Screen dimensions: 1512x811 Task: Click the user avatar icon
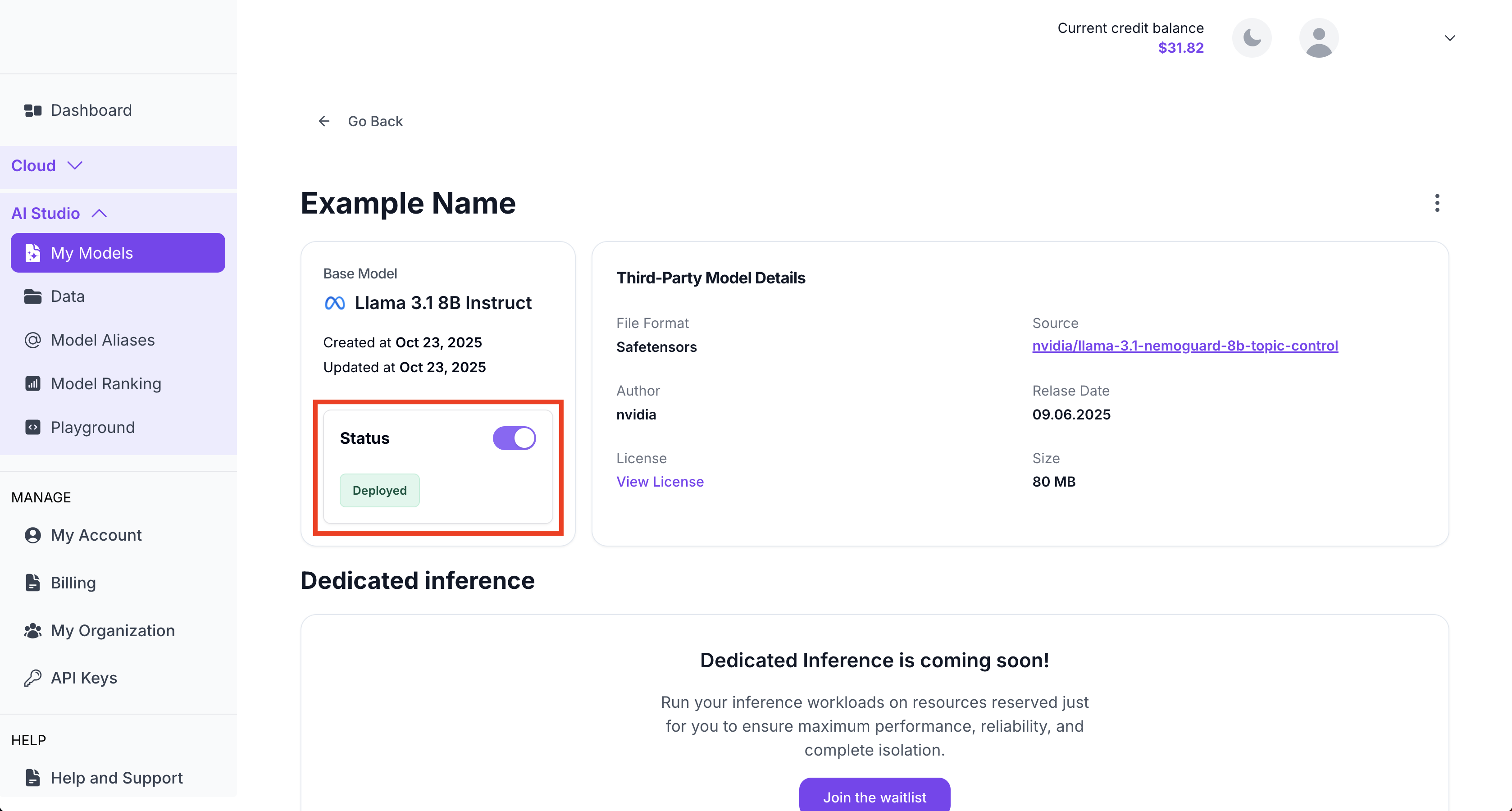pyautogui.click(x=1318, y=38)
